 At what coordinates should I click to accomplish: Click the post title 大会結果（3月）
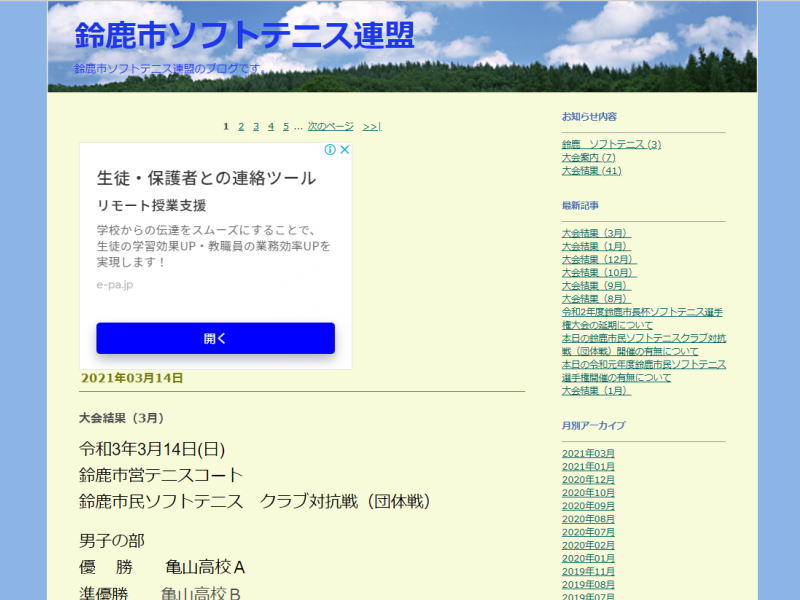(121, 418)
